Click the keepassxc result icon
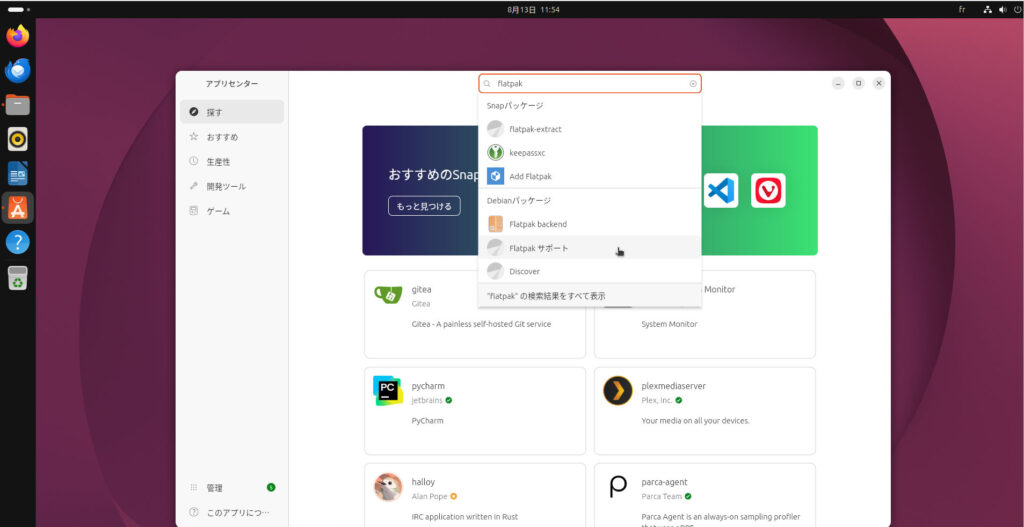The image size is (1024, 527). [495, 152]
